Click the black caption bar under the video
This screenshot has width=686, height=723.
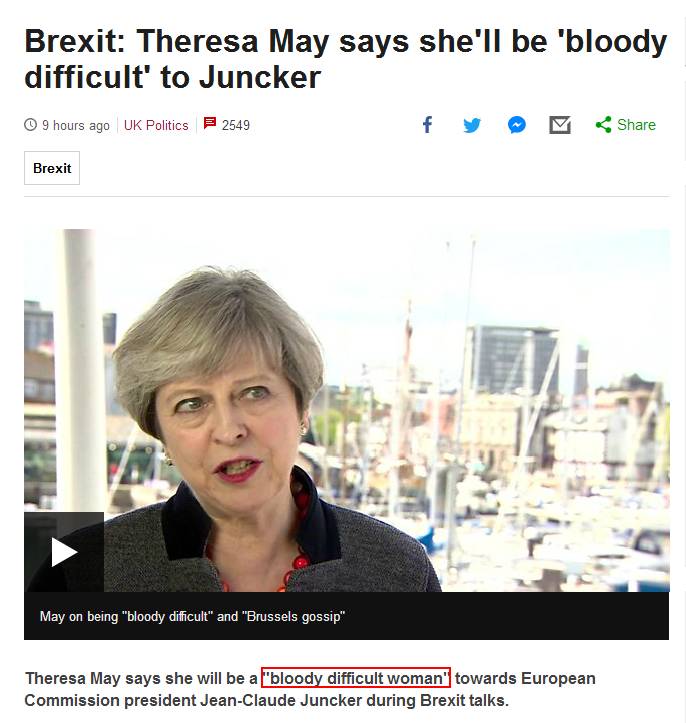[x=346, y=616]
